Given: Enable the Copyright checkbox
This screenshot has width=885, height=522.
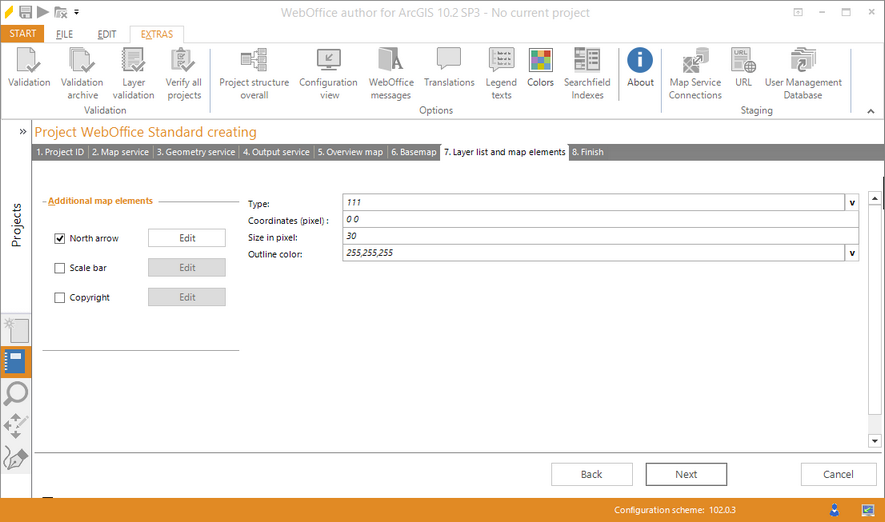Looking at the screenshot, I should coord(60,297).
